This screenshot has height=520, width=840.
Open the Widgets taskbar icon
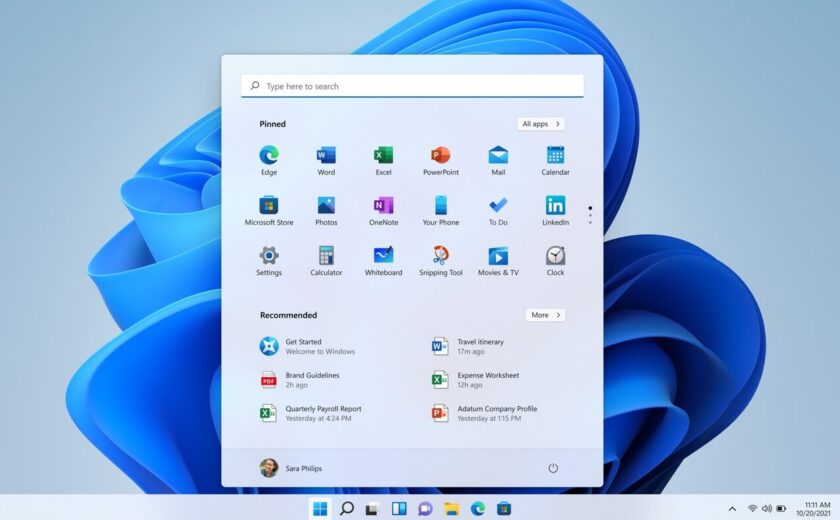click(399, 508)
